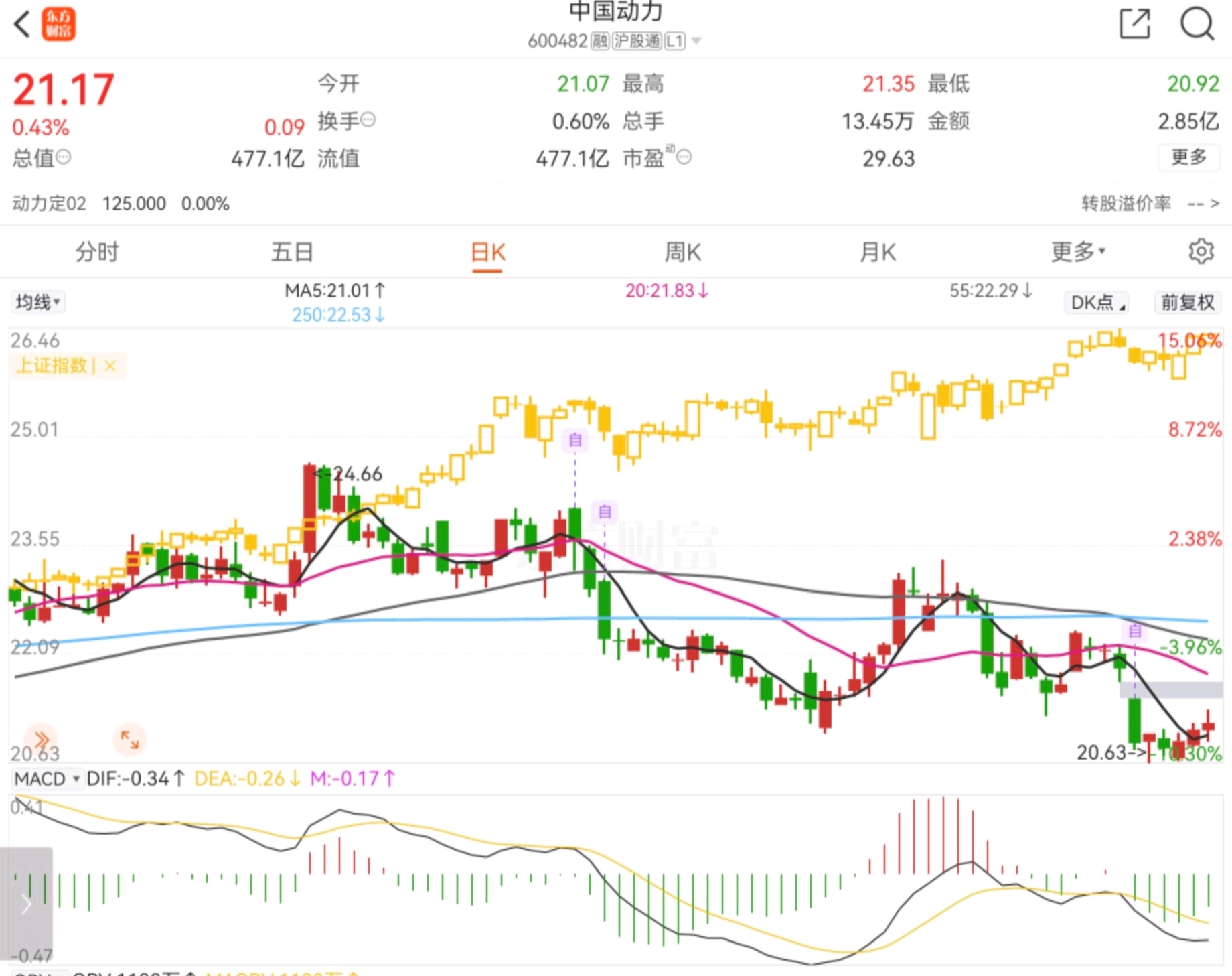The width and height of the screenshot is (1232, 976).
Task: Tap the fullscreen expand chart icon
Action: 129,740
